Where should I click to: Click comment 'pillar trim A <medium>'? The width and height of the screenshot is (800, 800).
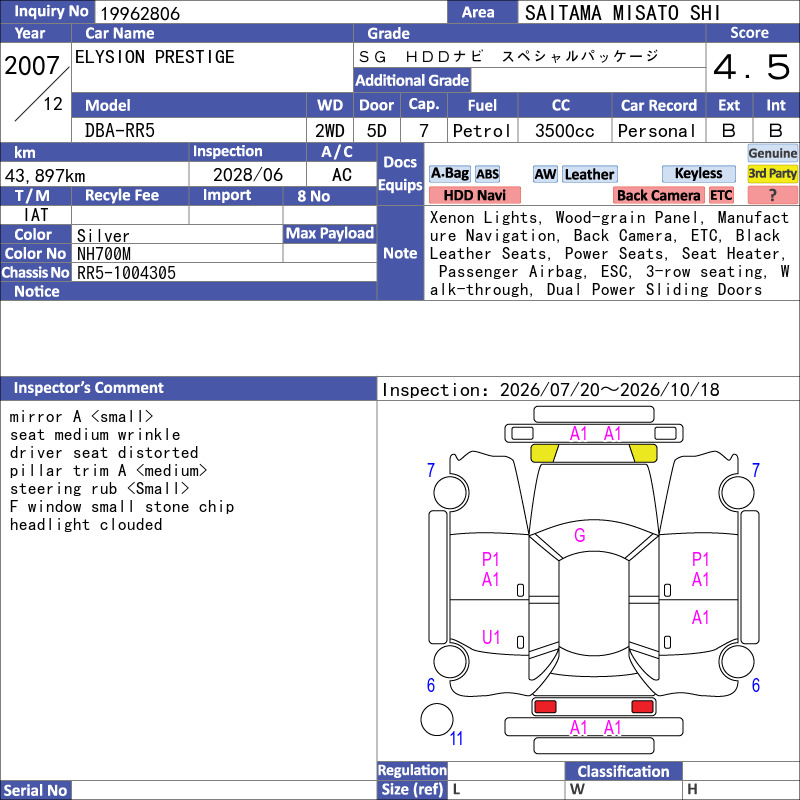click(108, 470)
